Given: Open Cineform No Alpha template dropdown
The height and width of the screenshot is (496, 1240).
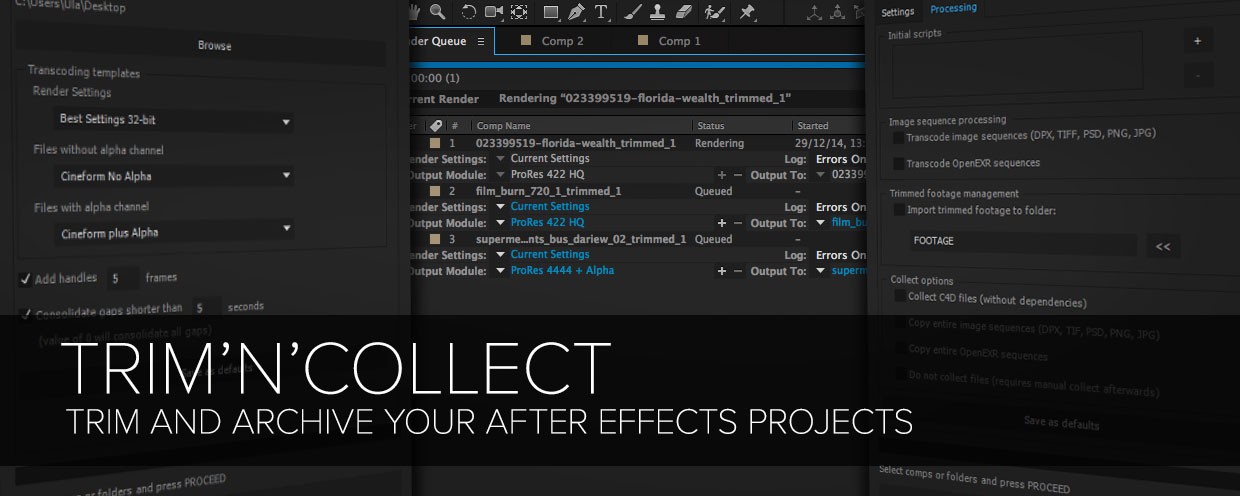Looking at the screenshot, I should (174, 176).
